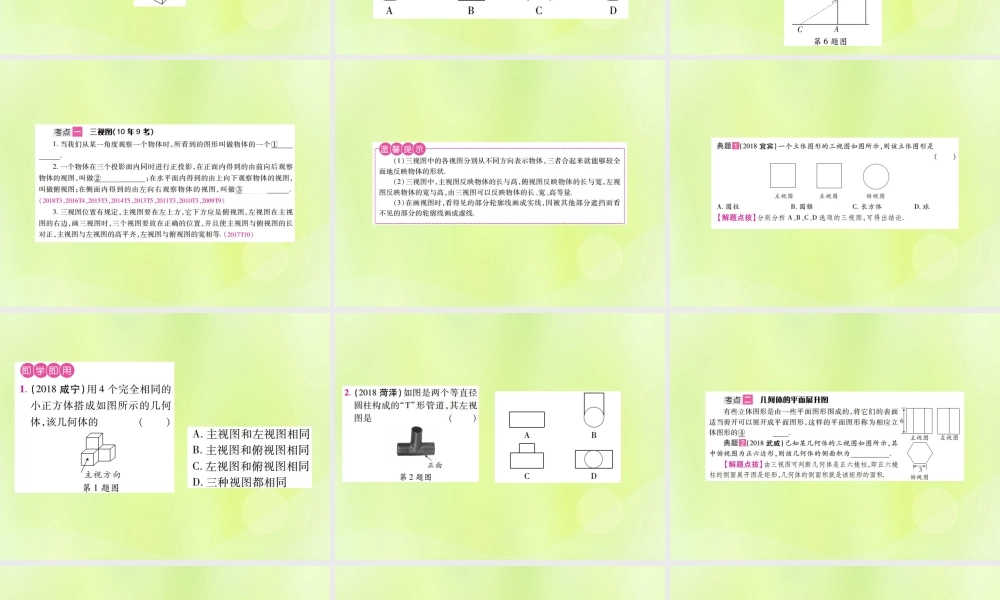Open the 典题1 (2018 宜宾) slide

tap(835, 183)
